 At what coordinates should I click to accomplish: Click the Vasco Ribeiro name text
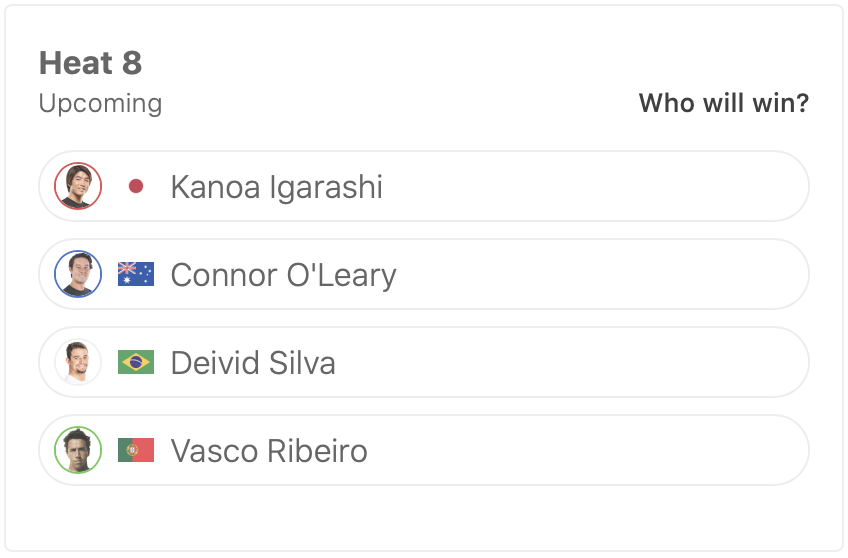pyautogui.click(x=269, y=451)
